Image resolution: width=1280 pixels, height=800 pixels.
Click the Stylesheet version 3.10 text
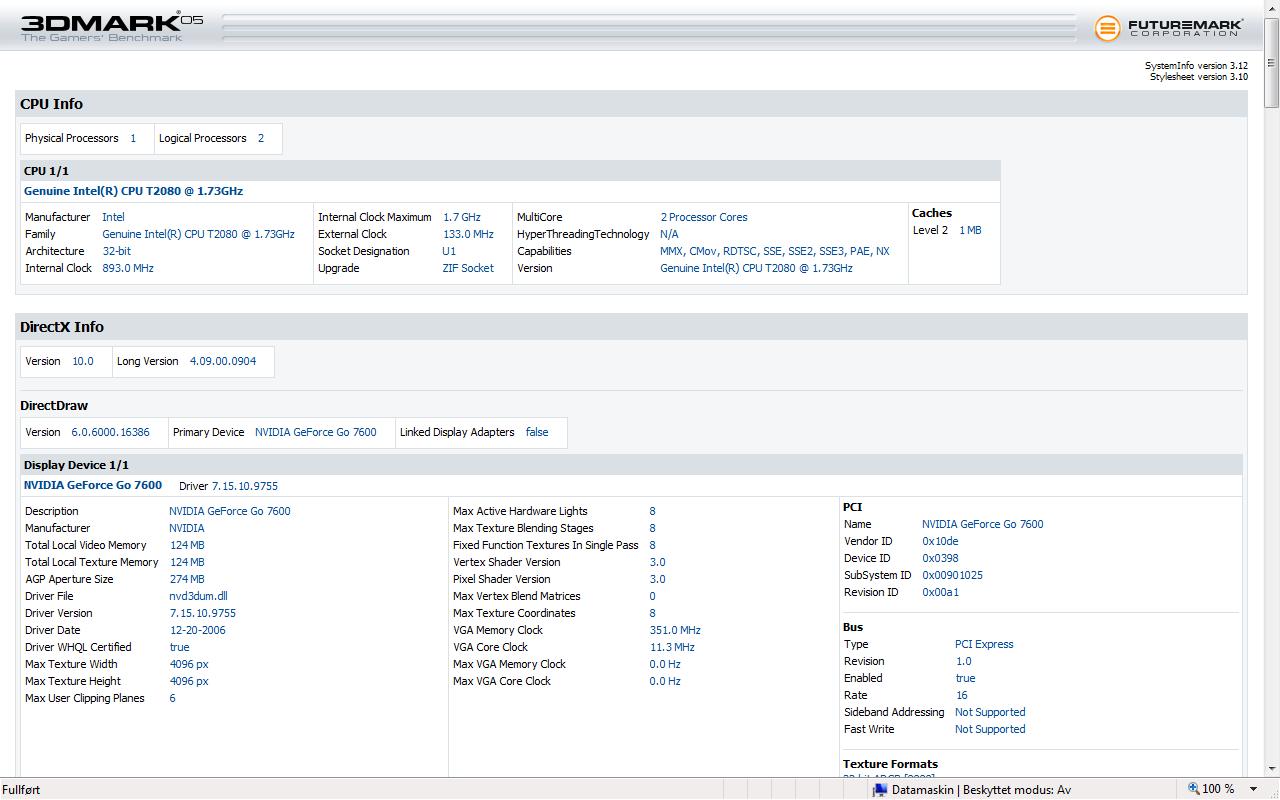point(1198,77)
